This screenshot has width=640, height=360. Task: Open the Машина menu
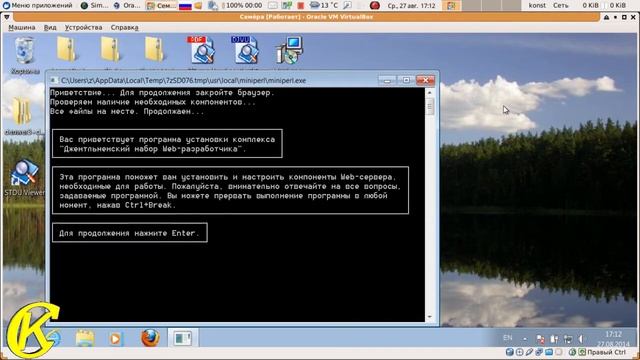[22, 28]
